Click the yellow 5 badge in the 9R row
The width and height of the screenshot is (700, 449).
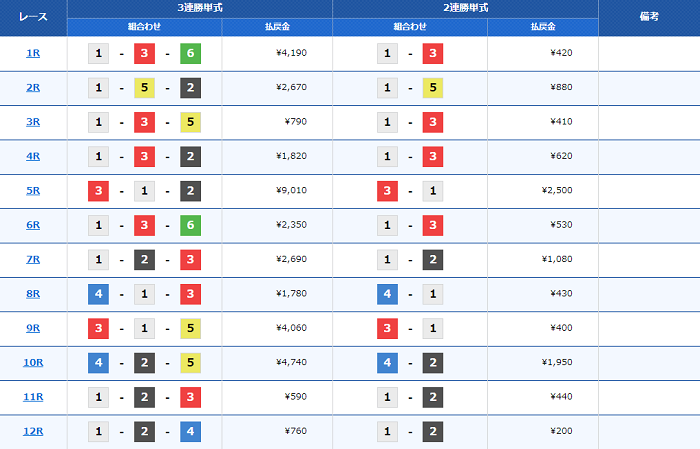coord(190,329)
